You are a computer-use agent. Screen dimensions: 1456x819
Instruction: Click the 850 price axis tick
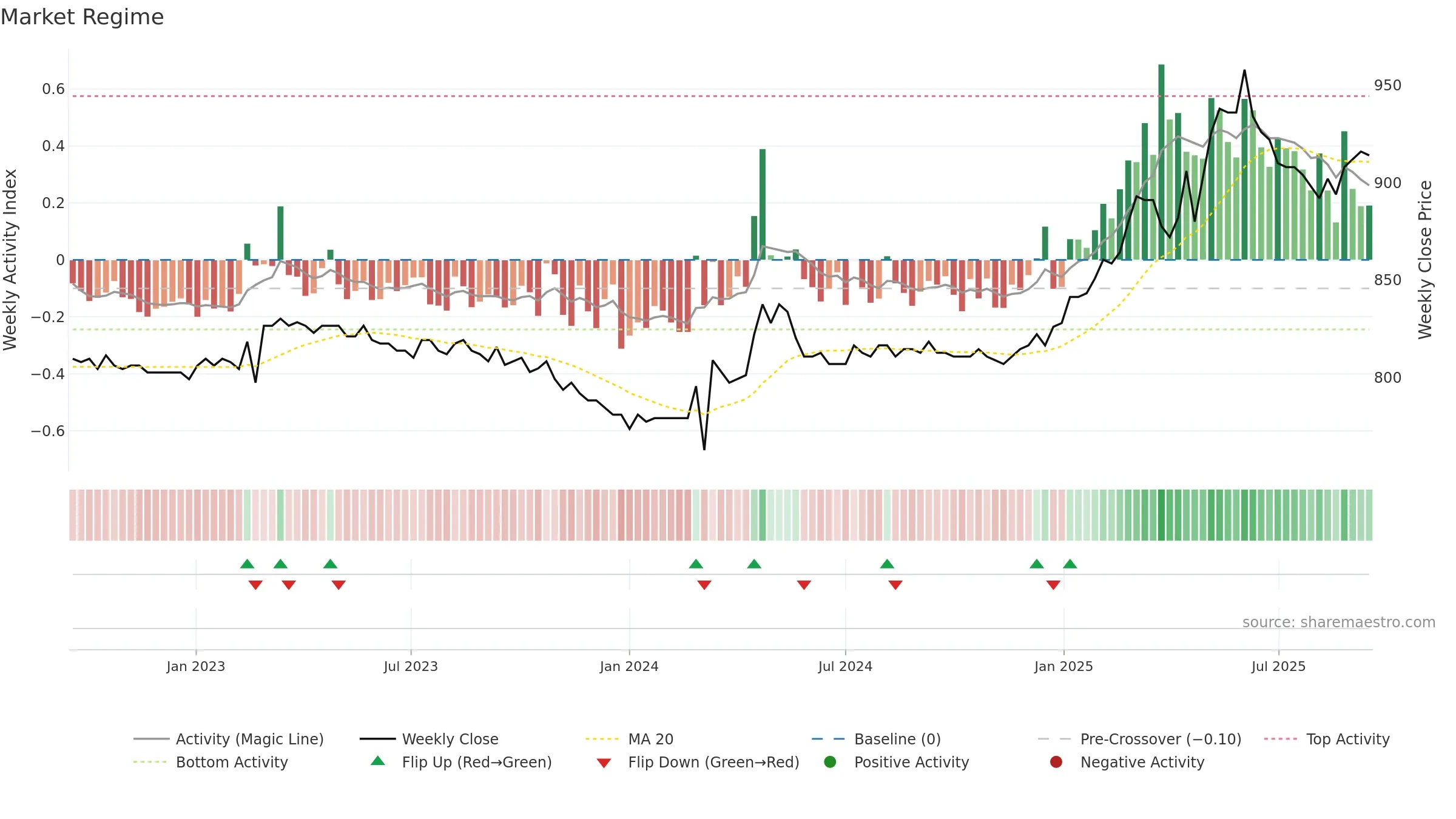[1387, 280]
